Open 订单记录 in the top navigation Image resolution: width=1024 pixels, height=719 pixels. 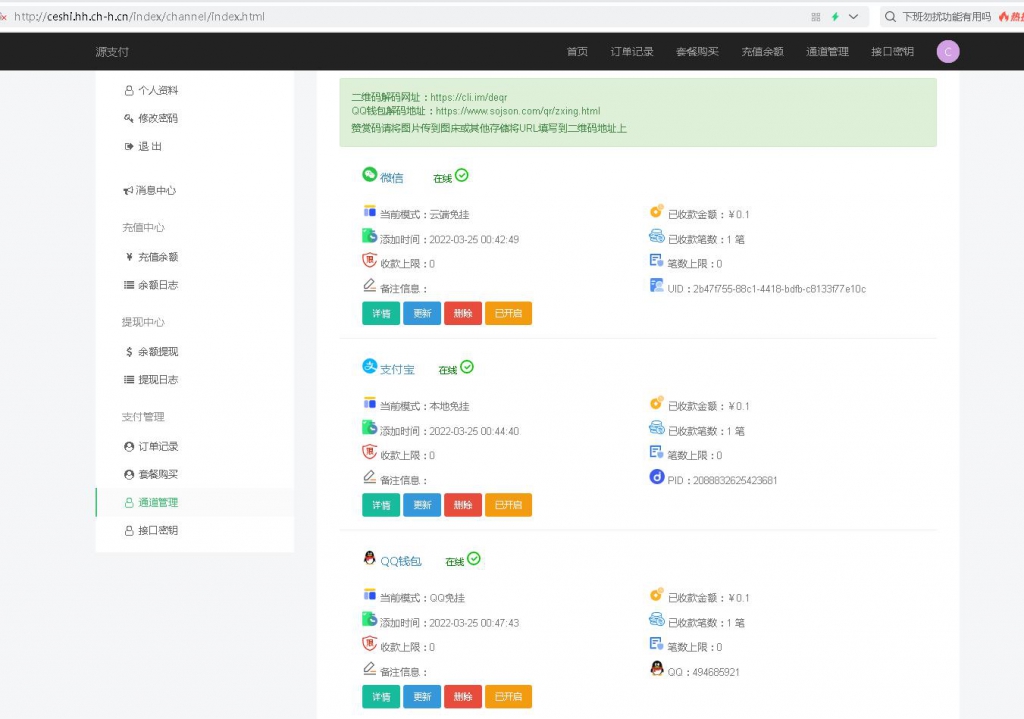pyautogui.click(x=632, y=52)
